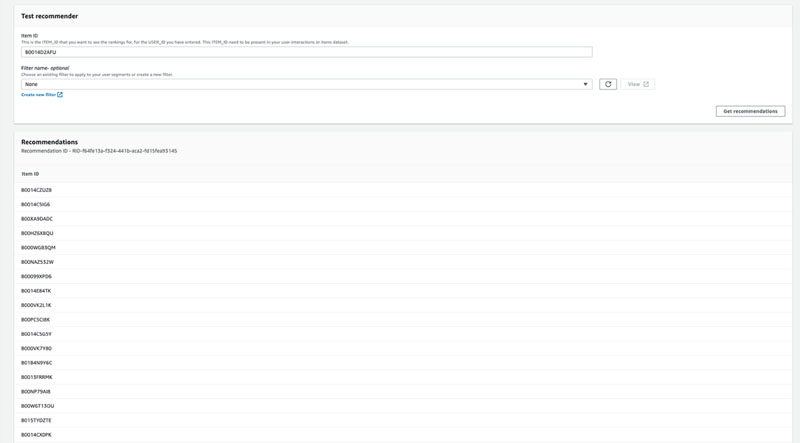
Task: Click the external link icon beside Create new filter
Action: tap(60, 94)
